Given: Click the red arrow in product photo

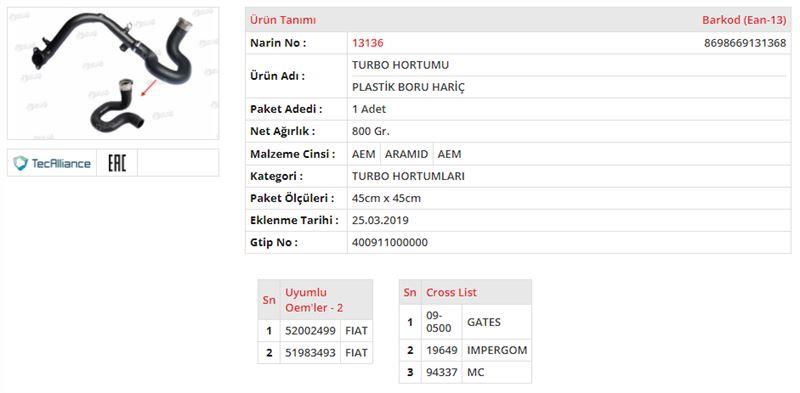Looking at the screenshot, I should point(149,88).
